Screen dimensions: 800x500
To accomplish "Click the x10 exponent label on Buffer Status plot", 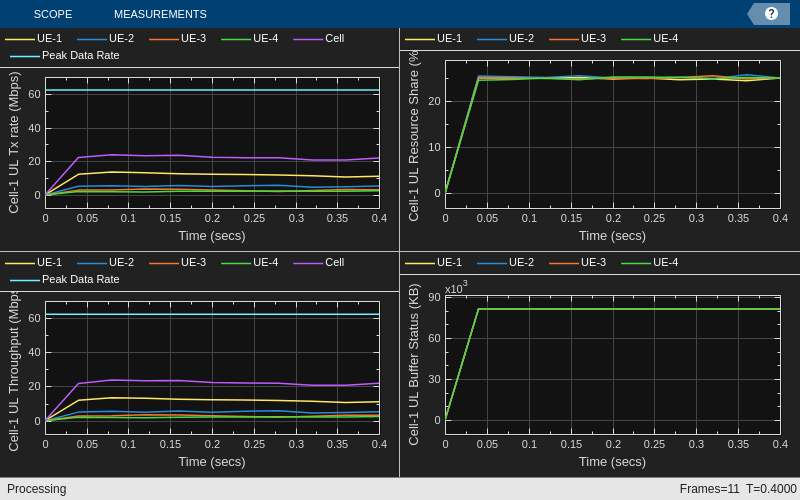I will (456, 288).
